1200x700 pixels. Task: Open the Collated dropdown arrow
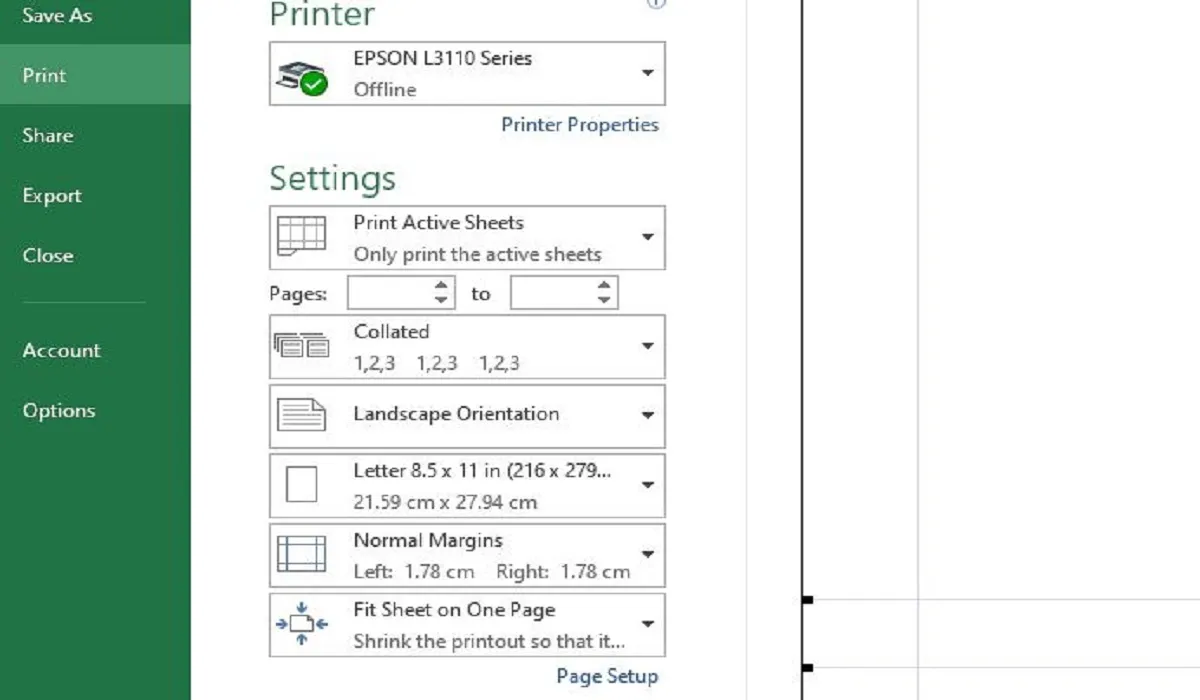[x=647, y=346]
